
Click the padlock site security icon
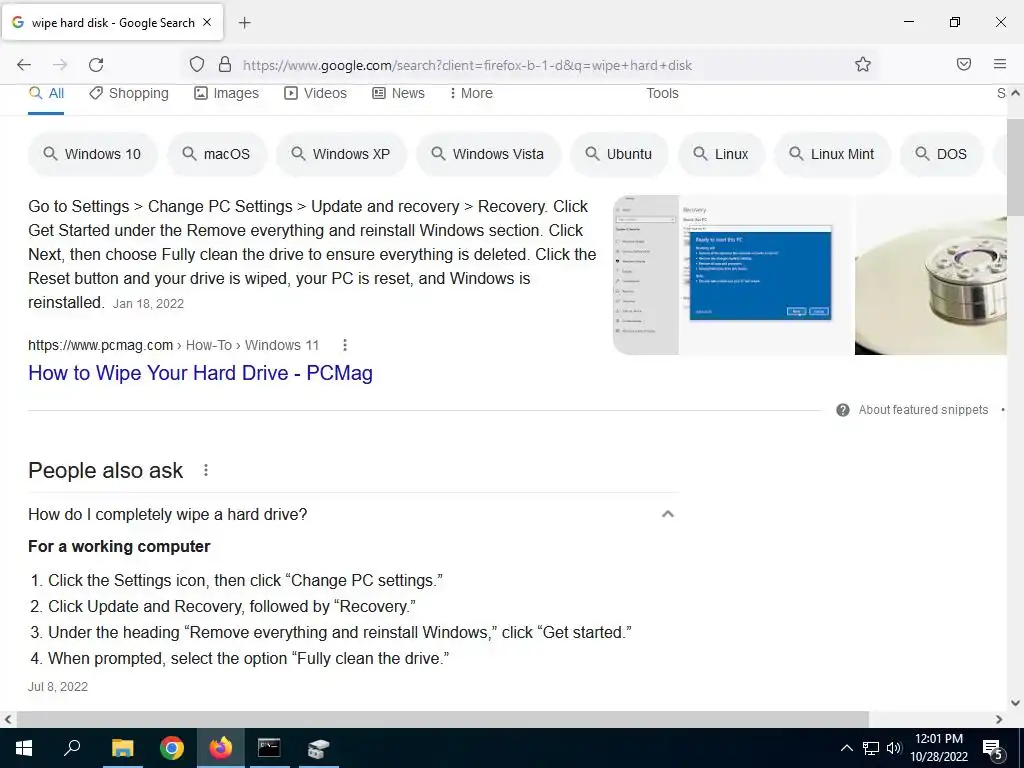point(225,64)
